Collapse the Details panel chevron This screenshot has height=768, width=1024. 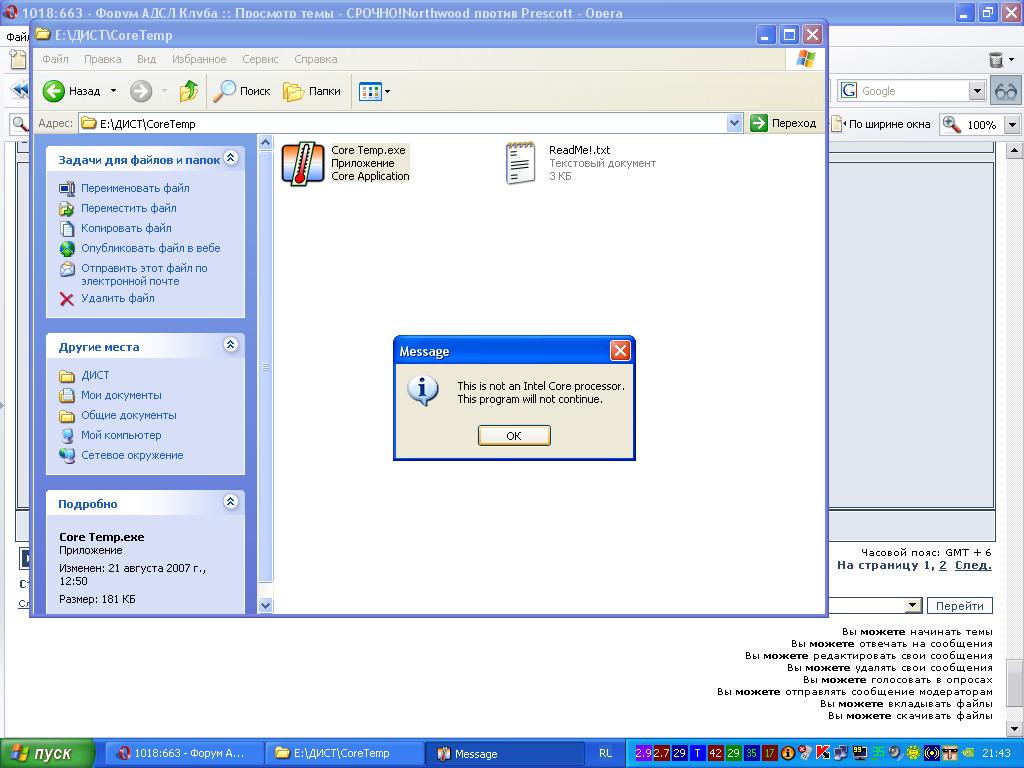(231, 502)
